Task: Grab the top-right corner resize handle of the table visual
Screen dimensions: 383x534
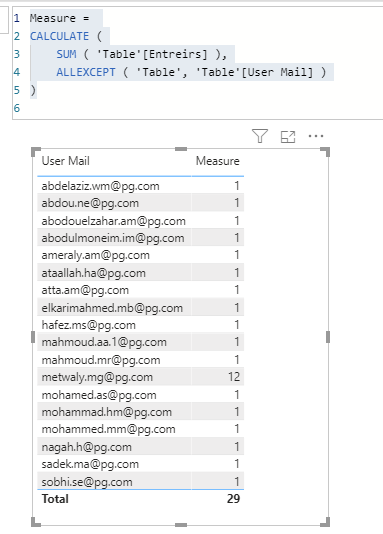Action: tap(326, 151)
